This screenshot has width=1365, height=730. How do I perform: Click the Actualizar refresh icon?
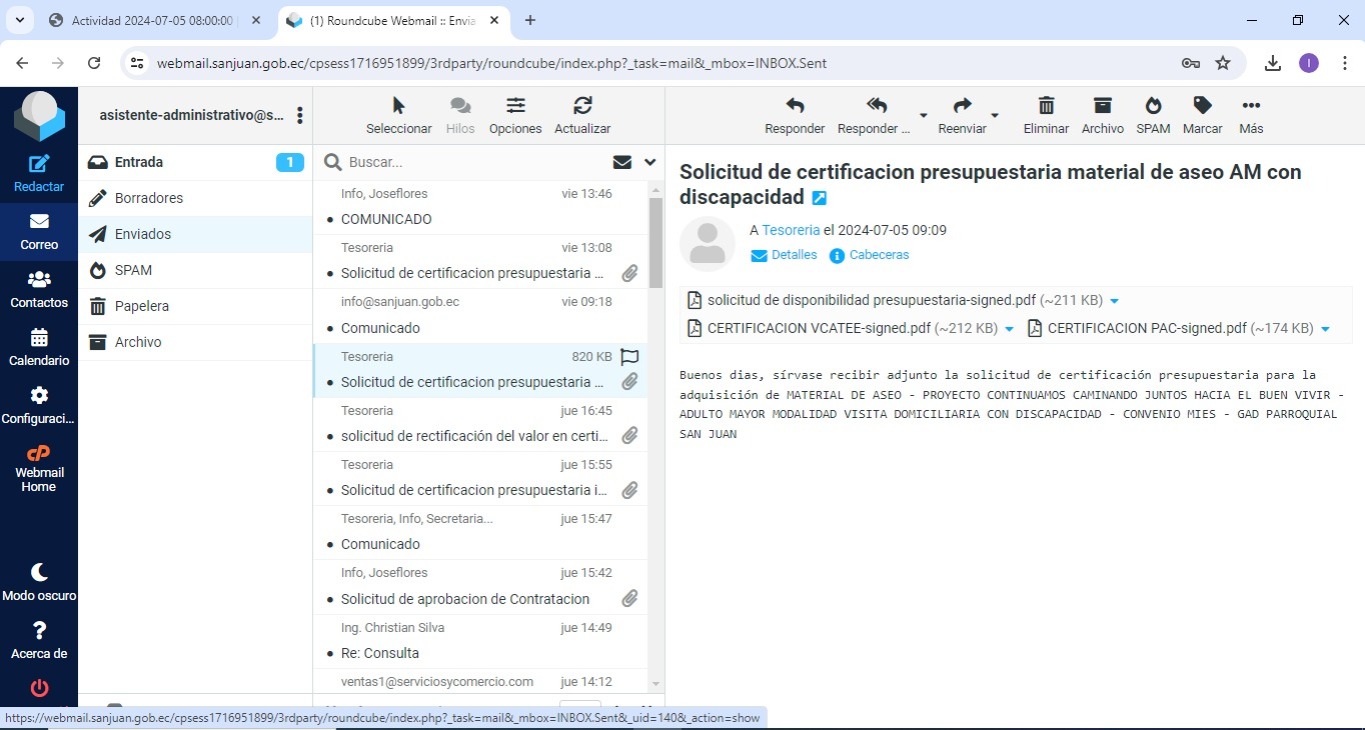[582, 106]
